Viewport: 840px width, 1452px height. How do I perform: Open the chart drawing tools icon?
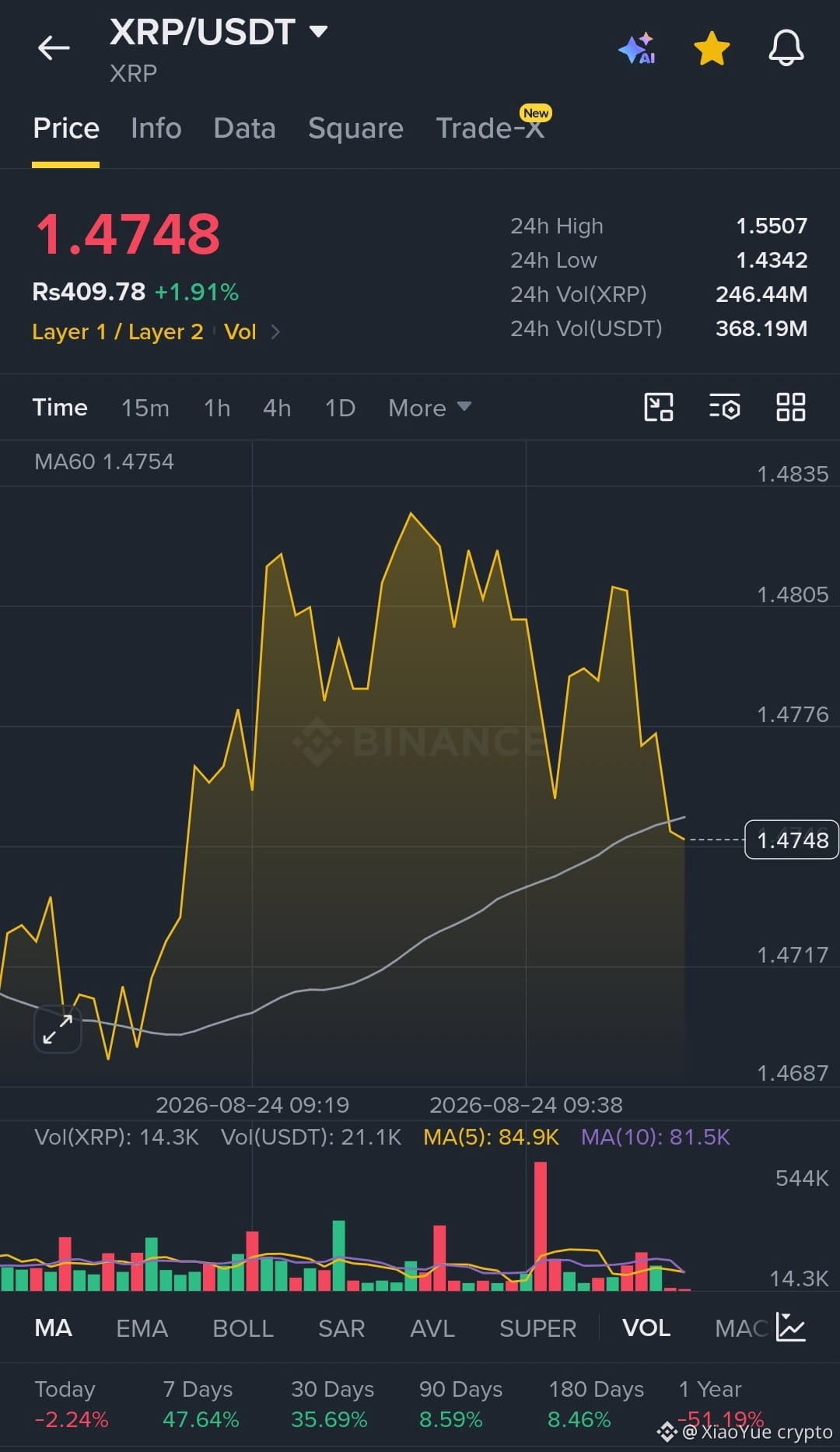tap(659, 407)
